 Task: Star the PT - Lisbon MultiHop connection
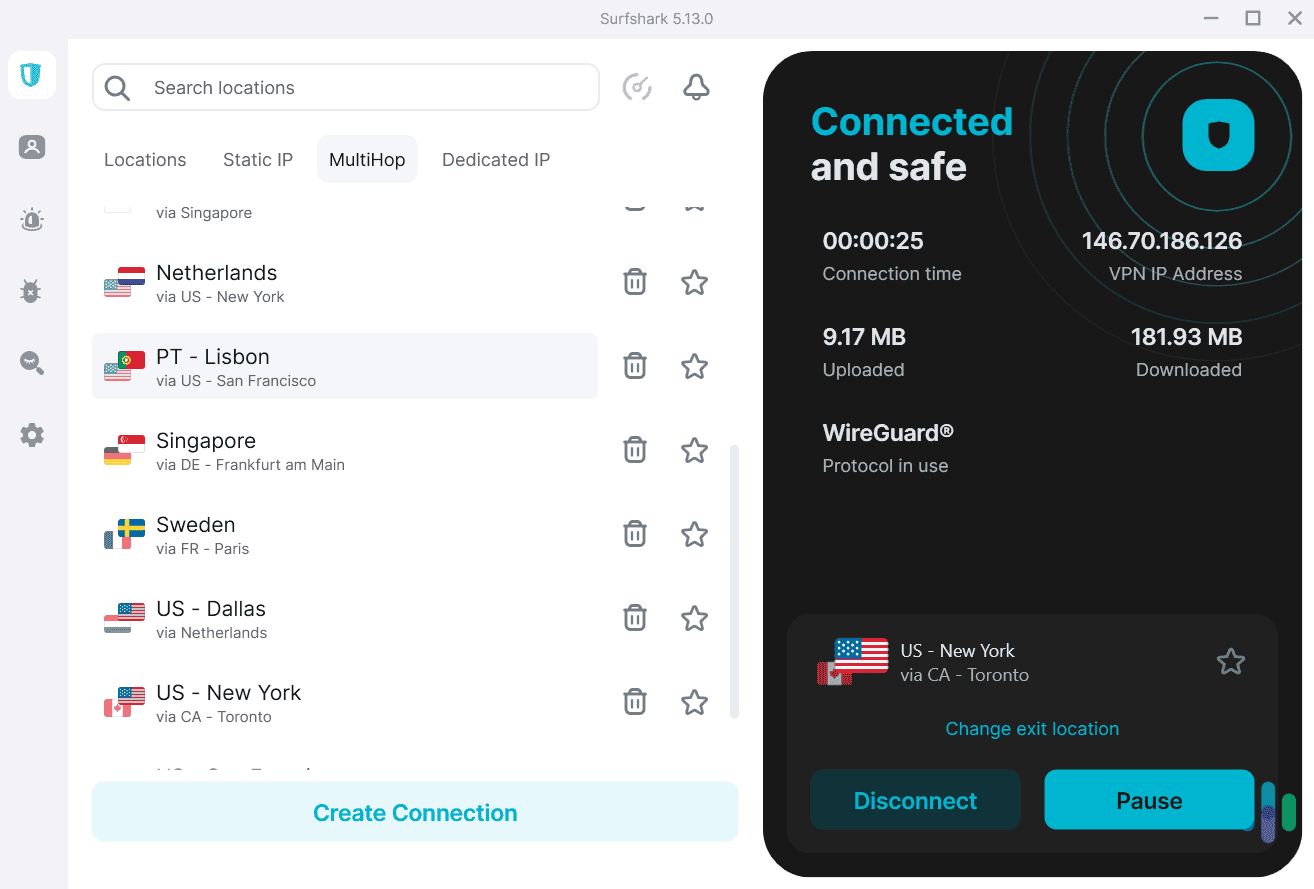pos(694,366)
